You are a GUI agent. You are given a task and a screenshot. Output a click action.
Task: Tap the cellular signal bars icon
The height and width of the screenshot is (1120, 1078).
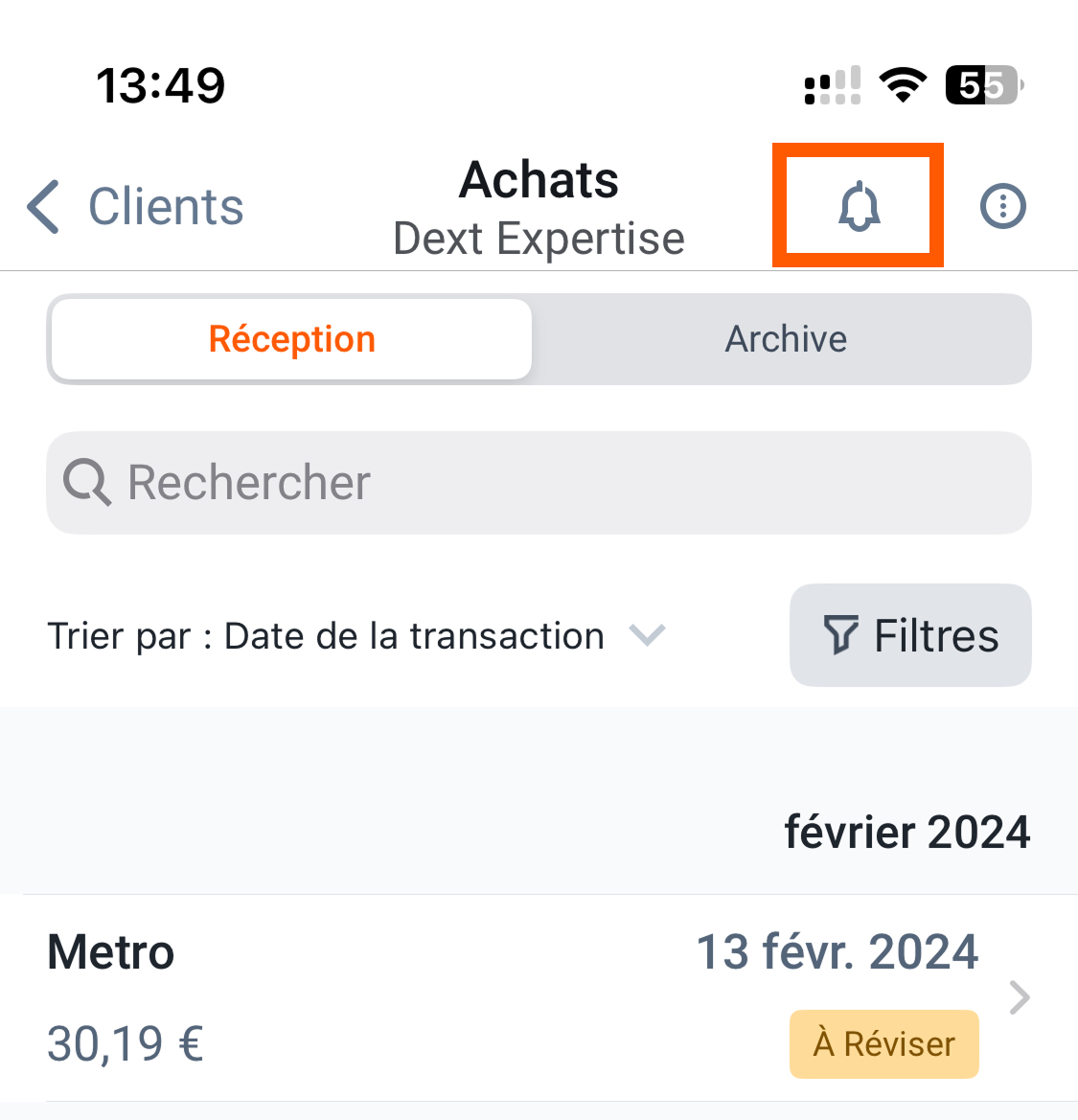[833, 85]
